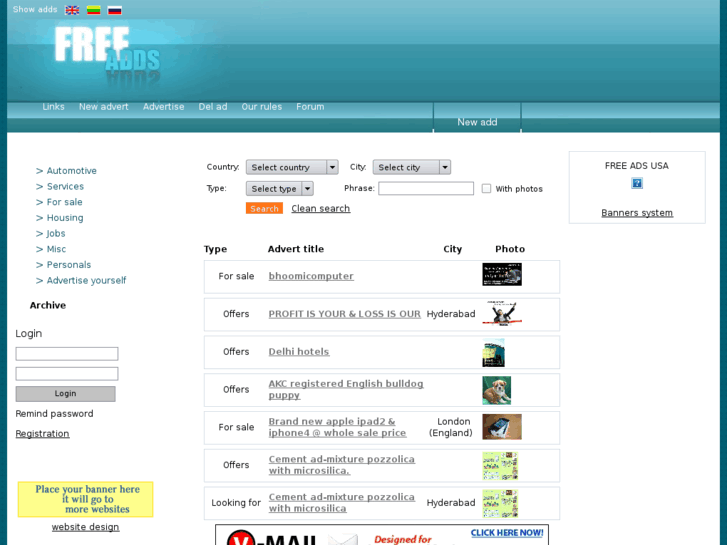Open the Select country dropdown
Image resolution: width=727 pixels, height=545 pixels.
click(292, 167)
